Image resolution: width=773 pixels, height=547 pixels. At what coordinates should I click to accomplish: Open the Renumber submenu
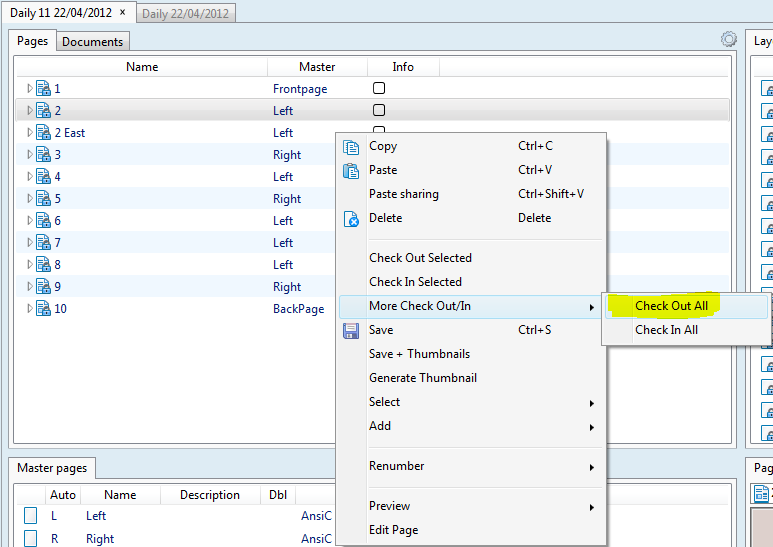coord(471,466)
